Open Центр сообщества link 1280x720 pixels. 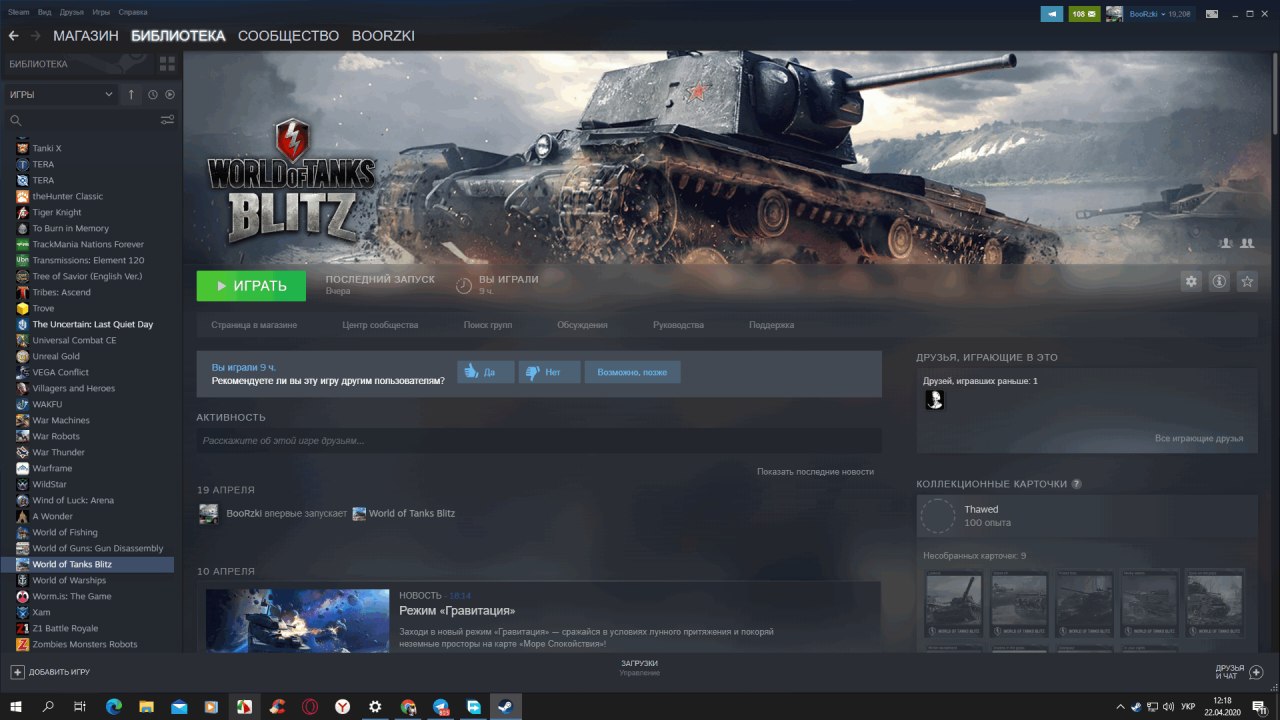tap(380, 325)
